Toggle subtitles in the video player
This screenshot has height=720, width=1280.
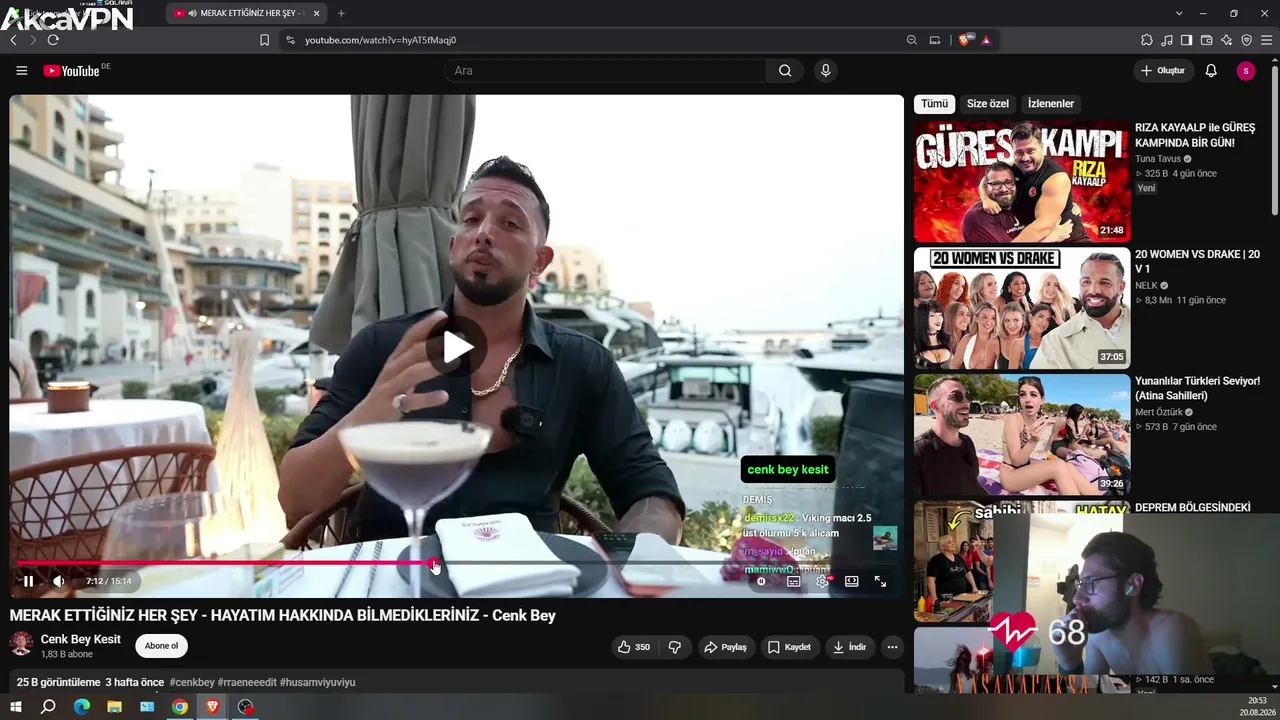[x=793, y=581]
